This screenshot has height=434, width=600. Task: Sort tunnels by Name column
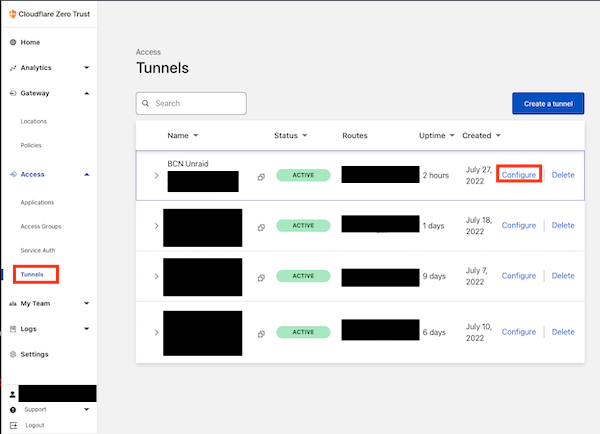point(183,135)
